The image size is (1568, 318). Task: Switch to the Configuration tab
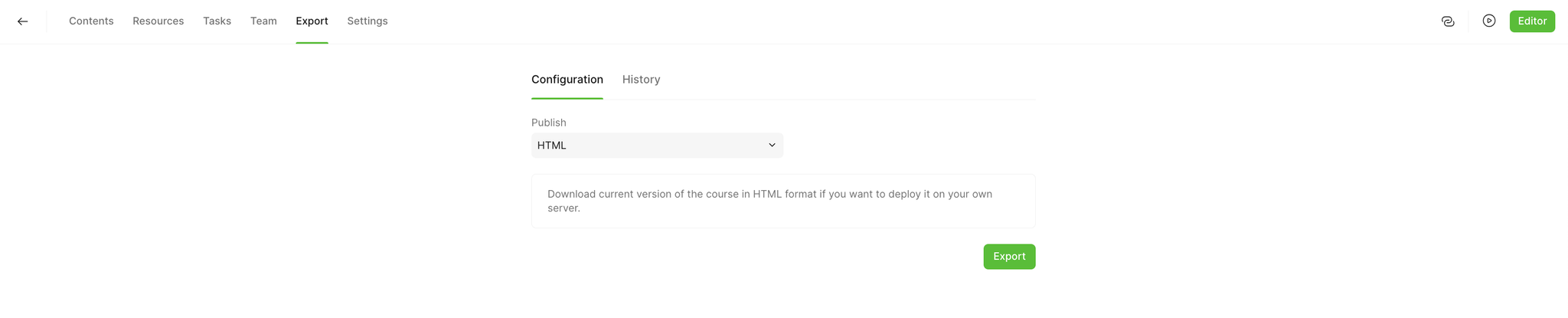567,80
